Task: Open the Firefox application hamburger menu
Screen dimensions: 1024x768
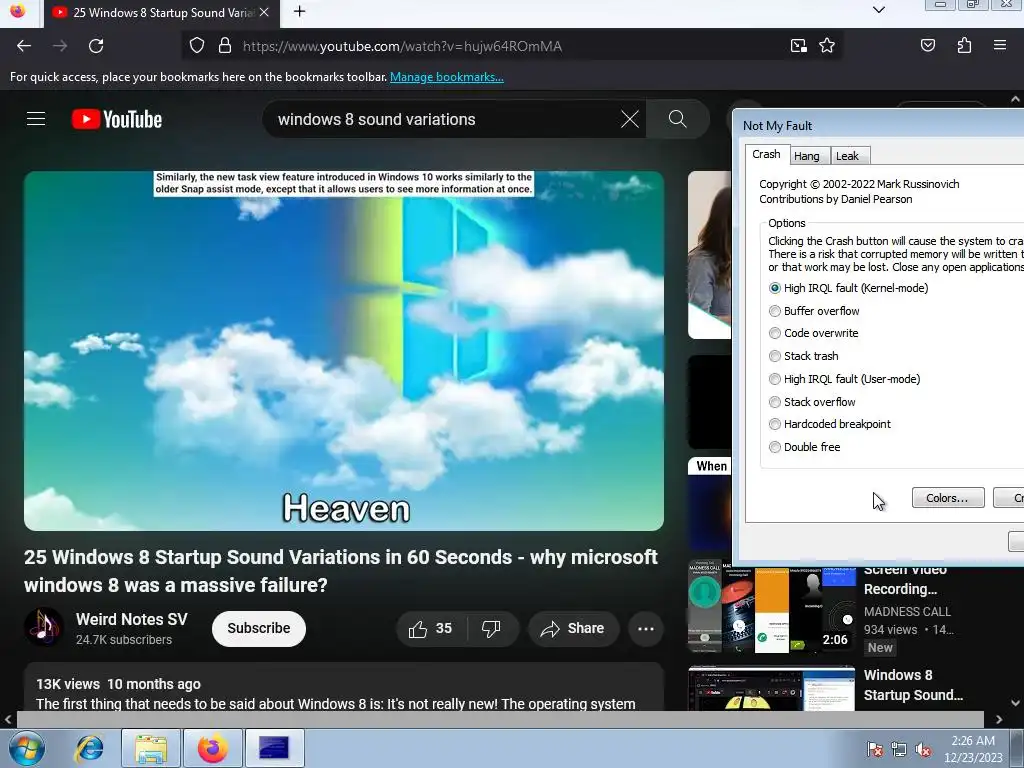Action: tap(1000, 46)
